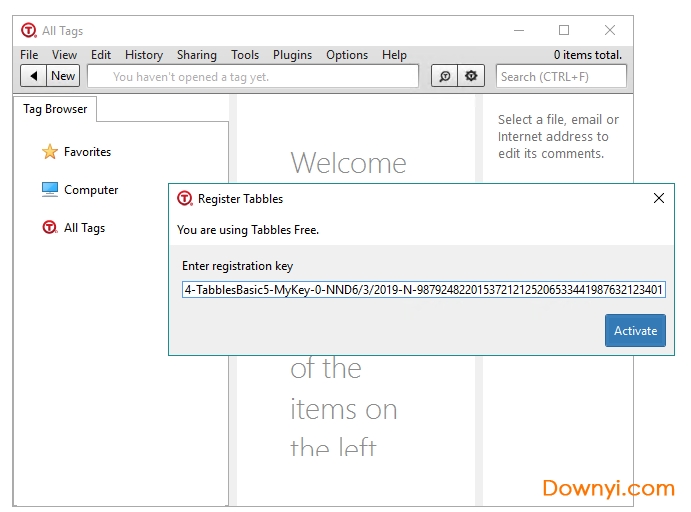Close the Register Tabbles dialog
The width and height of the screenshot is (691, 512).
click(658, 199)
